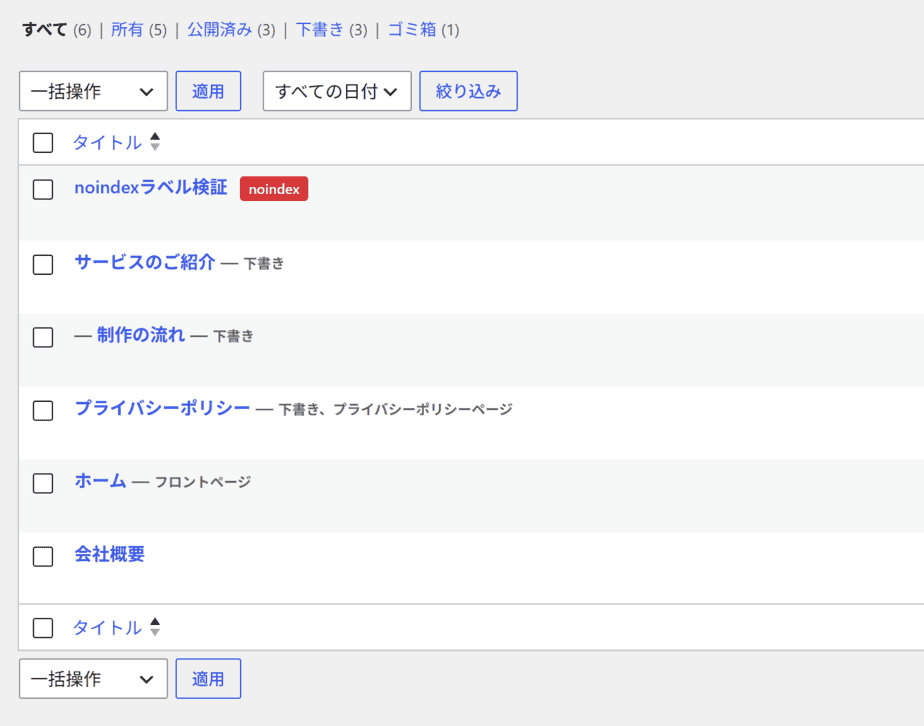Check the 会社概要 row checkbox
The width and height of the screenshot is (924, 726).
click(x=42, y=556)
